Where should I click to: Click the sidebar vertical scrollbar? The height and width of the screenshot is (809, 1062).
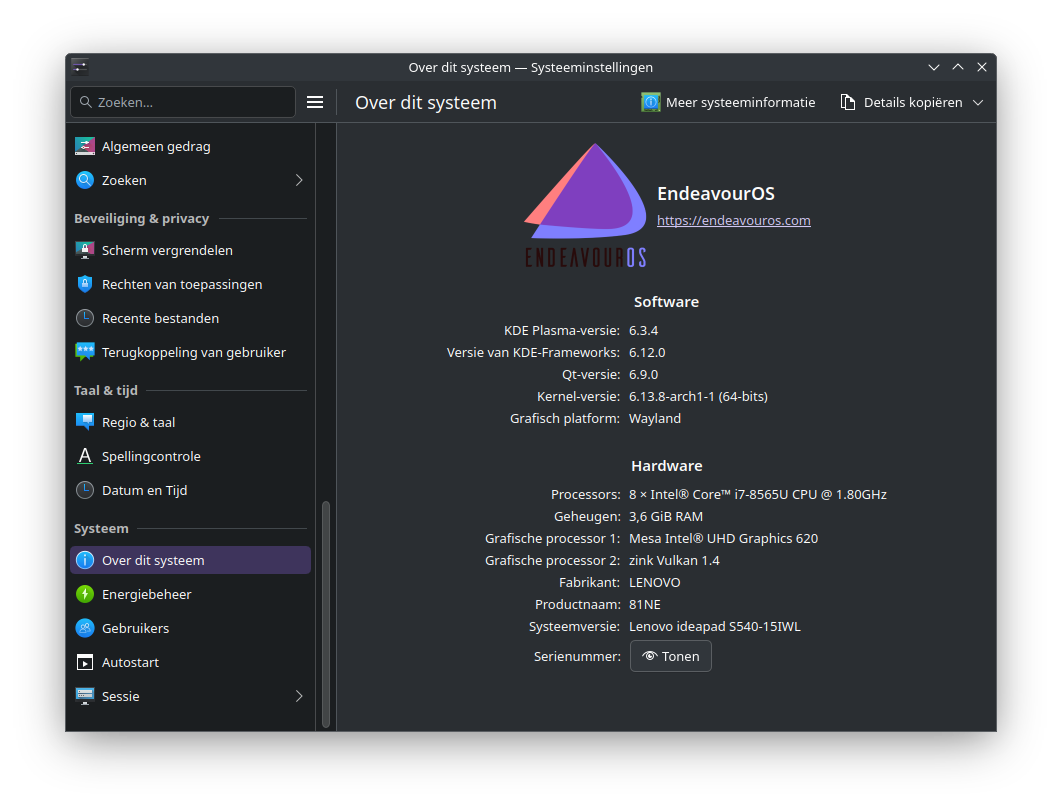[326, 615]
